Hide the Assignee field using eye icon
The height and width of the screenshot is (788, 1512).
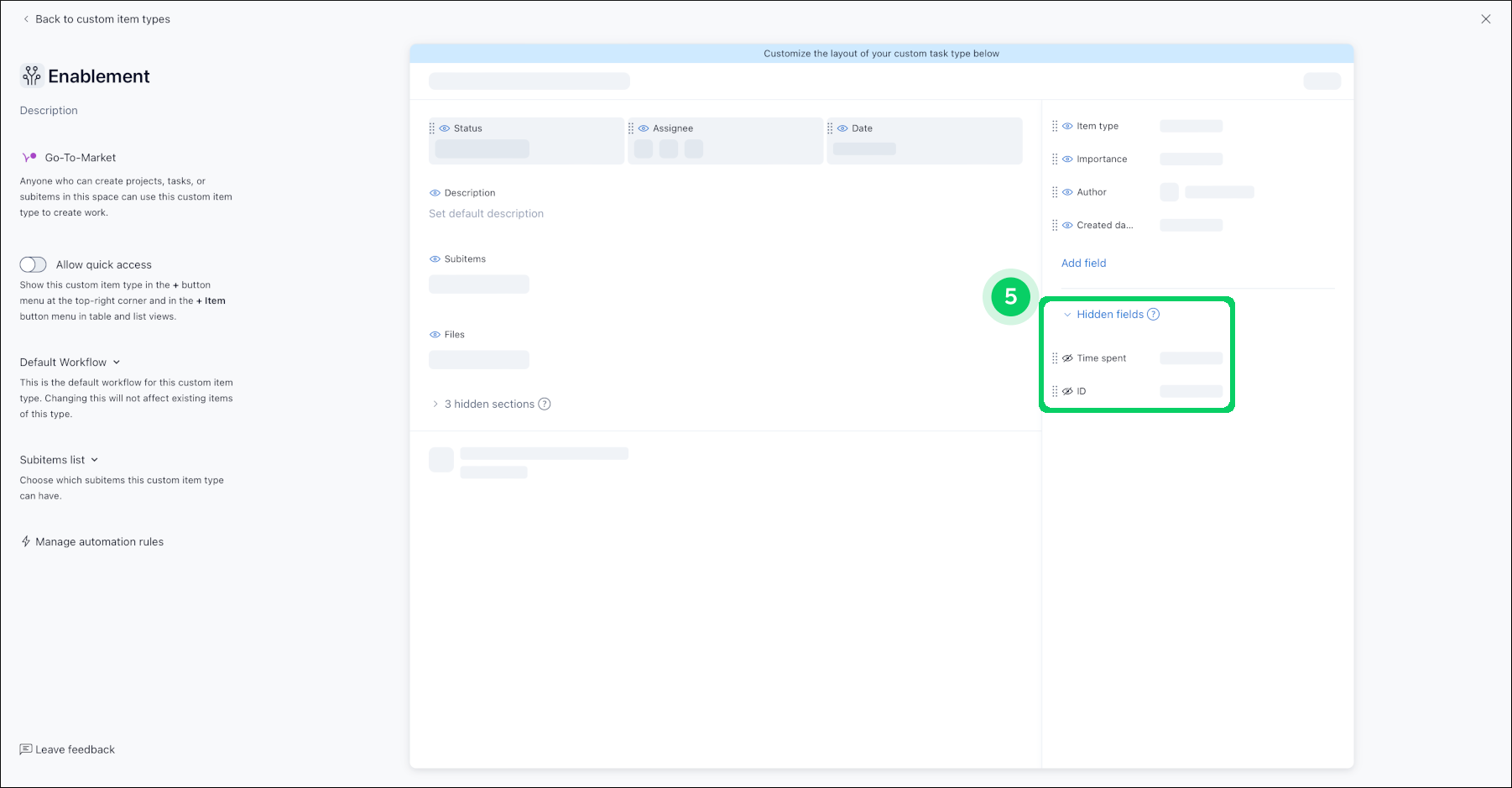pos(644,128)
